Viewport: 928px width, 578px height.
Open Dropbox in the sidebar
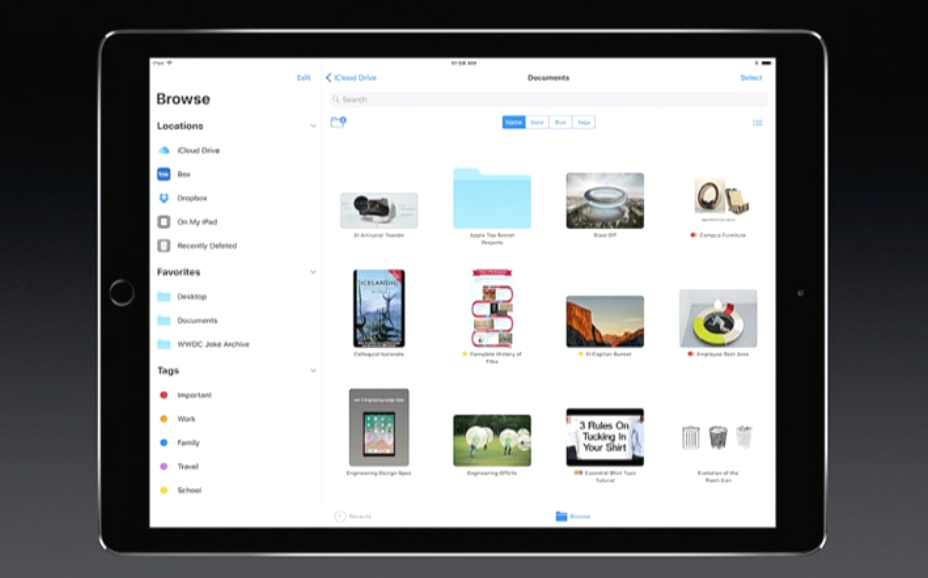click(191, 198)
